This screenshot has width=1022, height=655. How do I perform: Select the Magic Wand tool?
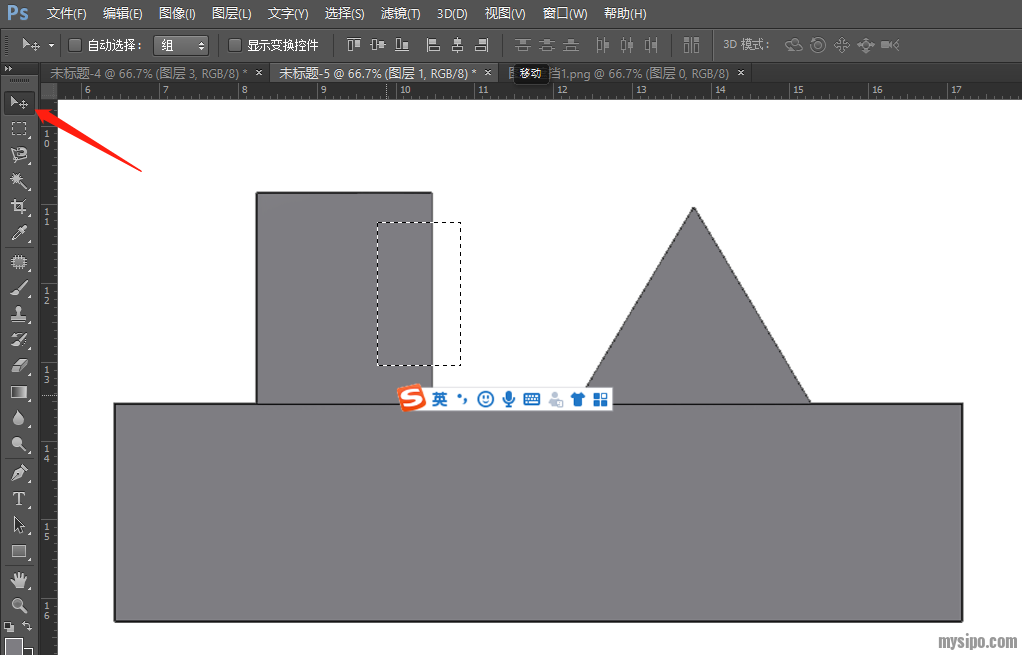click(x=19, y=181)
